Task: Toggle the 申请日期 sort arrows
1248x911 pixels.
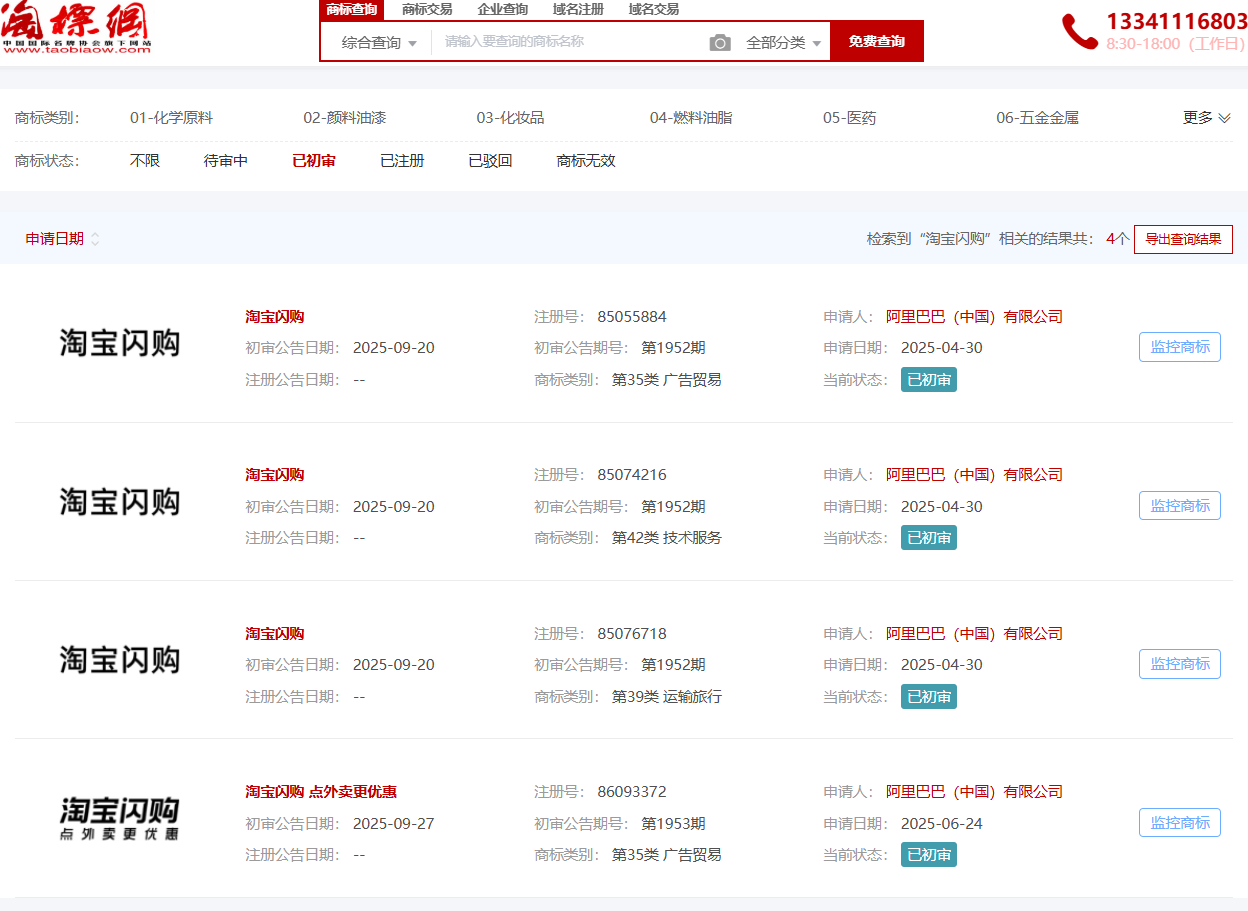Action: [x=95, y=239]
